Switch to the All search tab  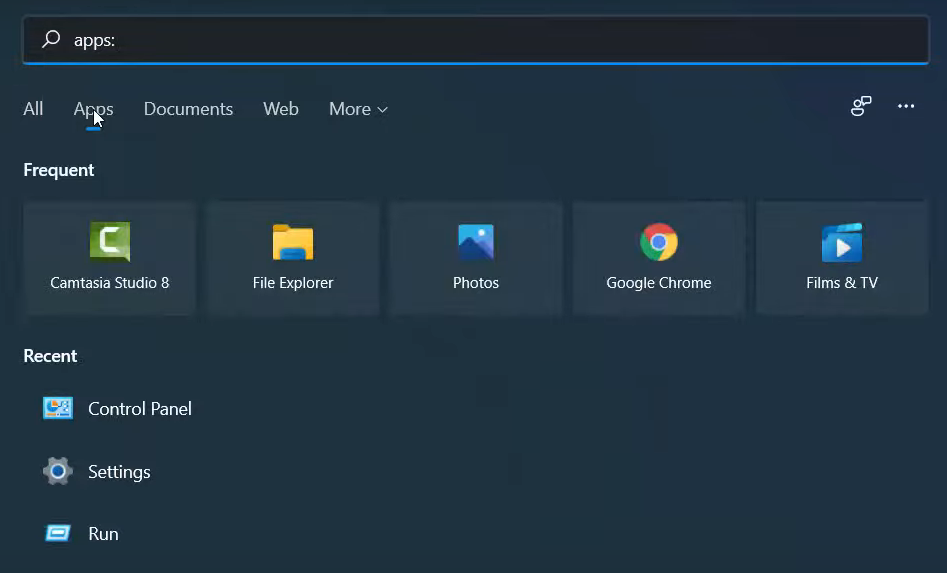point(33,109)
